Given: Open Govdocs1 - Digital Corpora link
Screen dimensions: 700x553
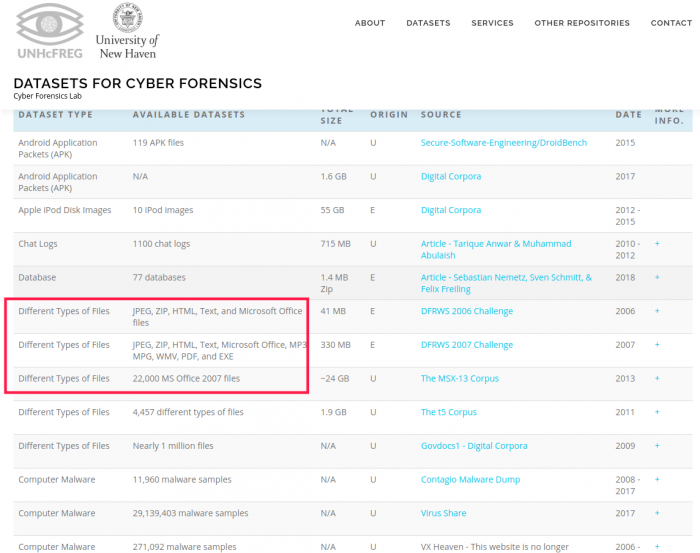Looking at the screenshot, I should point(474,445).
